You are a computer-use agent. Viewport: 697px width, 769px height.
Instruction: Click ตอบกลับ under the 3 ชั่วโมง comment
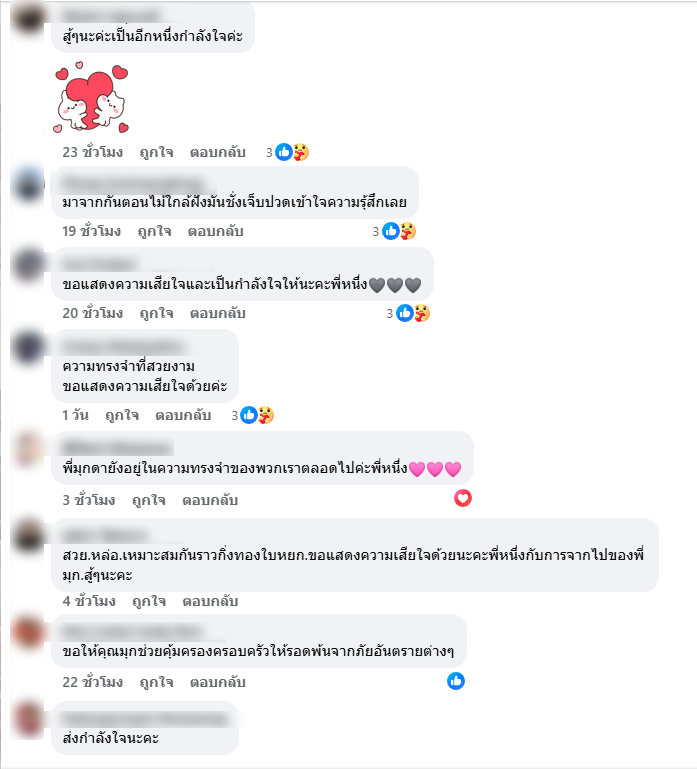(x=210, y=500)
